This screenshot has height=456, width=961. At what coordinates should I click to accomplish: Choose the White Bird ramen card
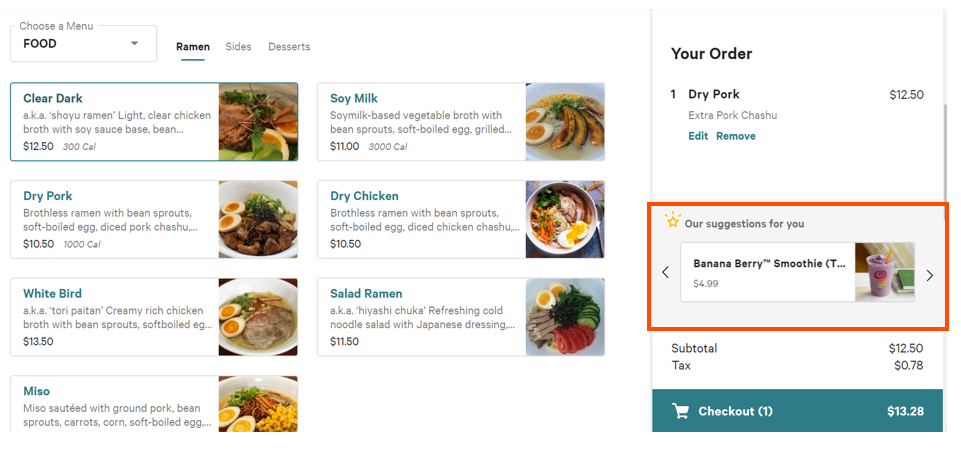[115, 317]
